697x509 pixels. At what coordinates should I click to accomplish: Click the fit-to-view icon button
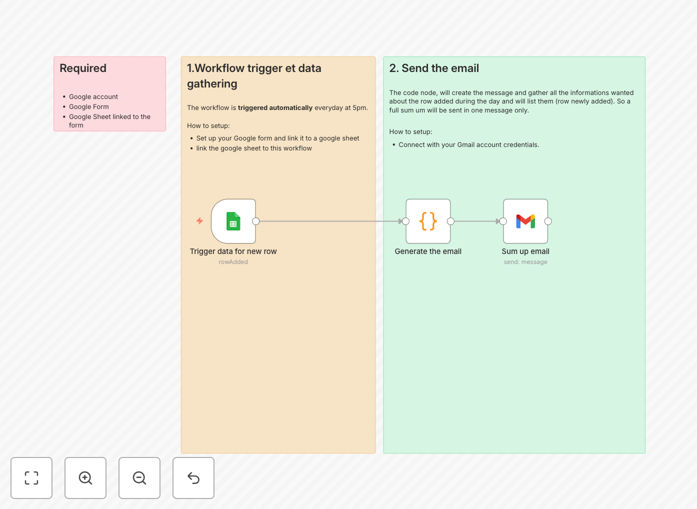(x=32, y=478)
